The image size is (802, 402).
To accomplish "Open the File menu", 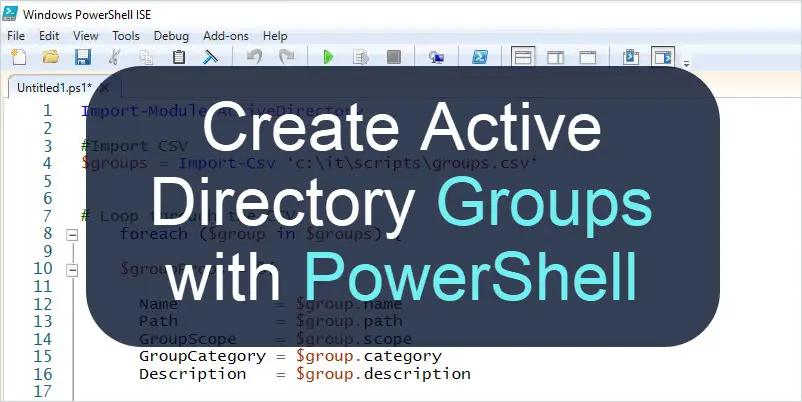I will [x=16, y=36].
